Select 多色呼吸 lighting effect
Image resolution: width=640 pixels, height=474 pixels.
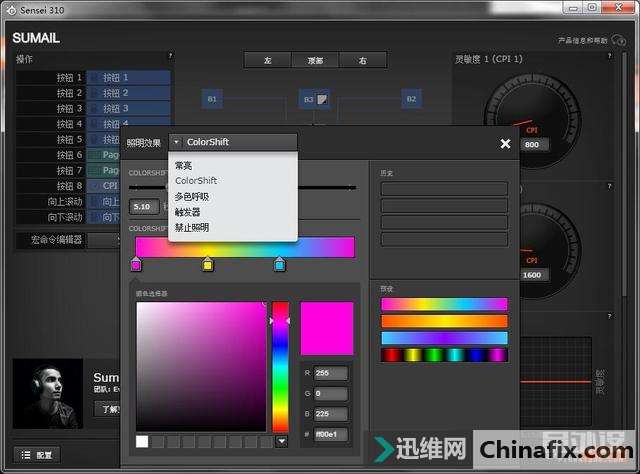pos(191,197)
